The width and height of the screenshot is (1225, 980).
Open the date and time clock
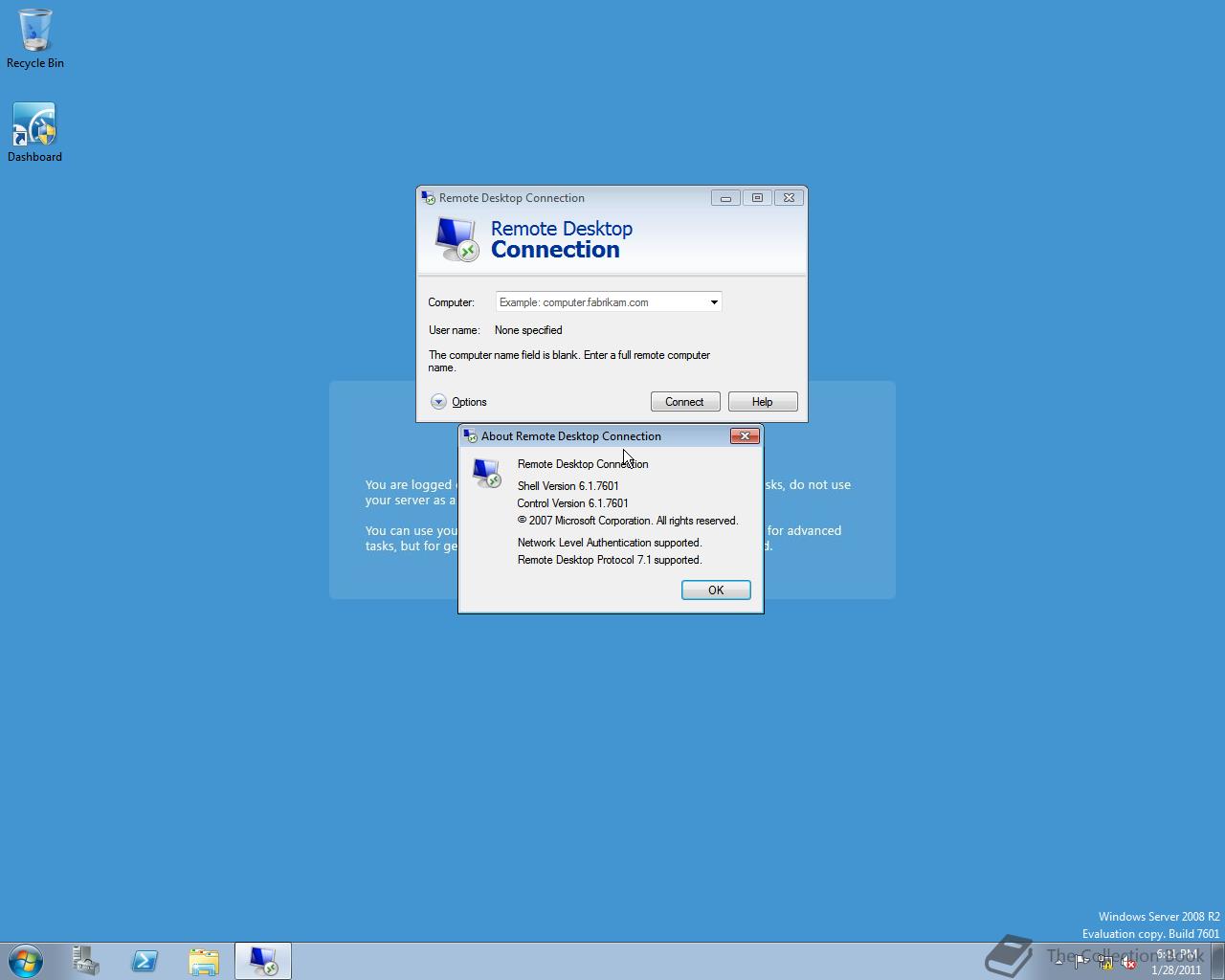coord(1176,962)
